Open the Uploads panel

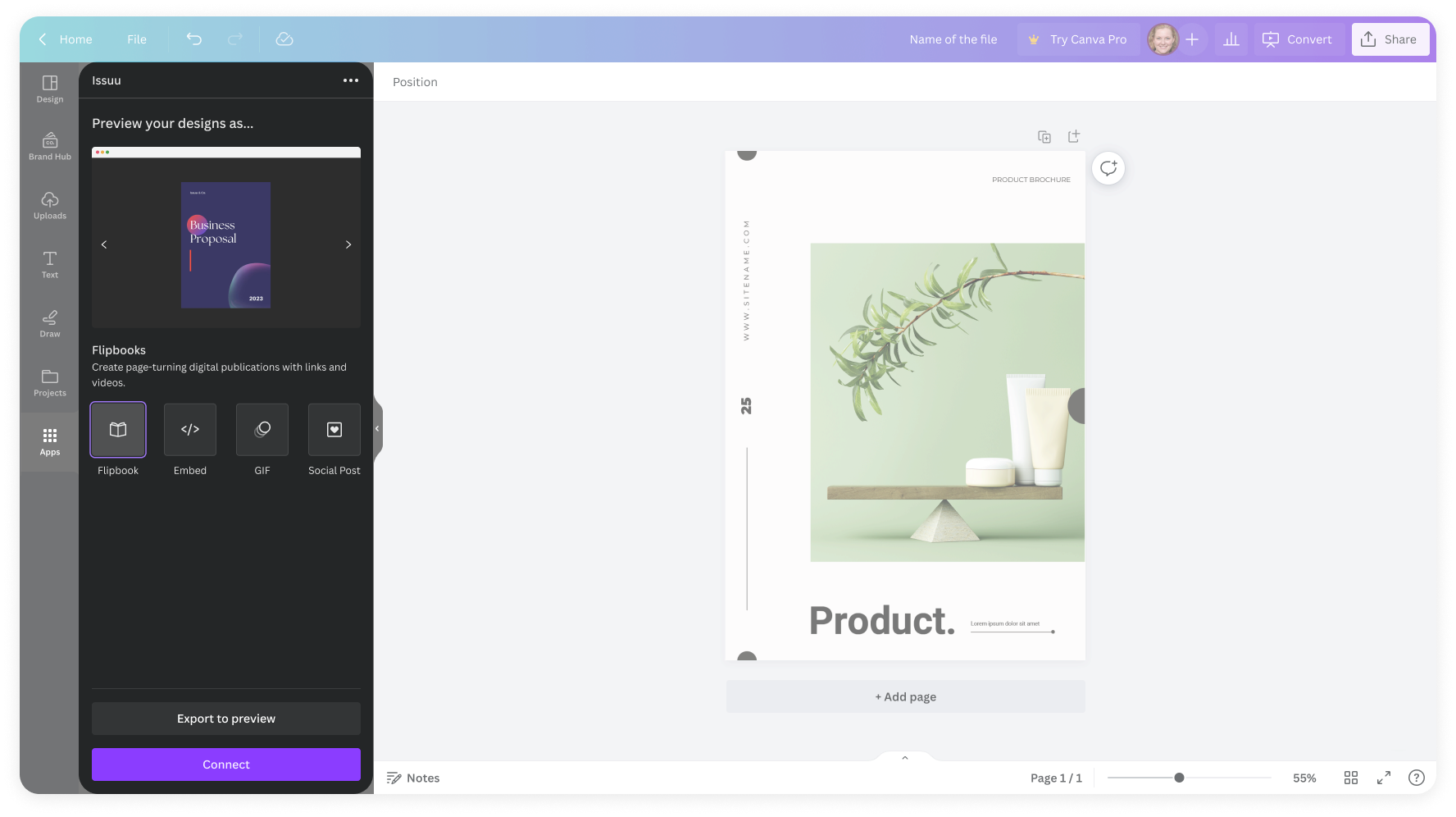tap(50, 205)
